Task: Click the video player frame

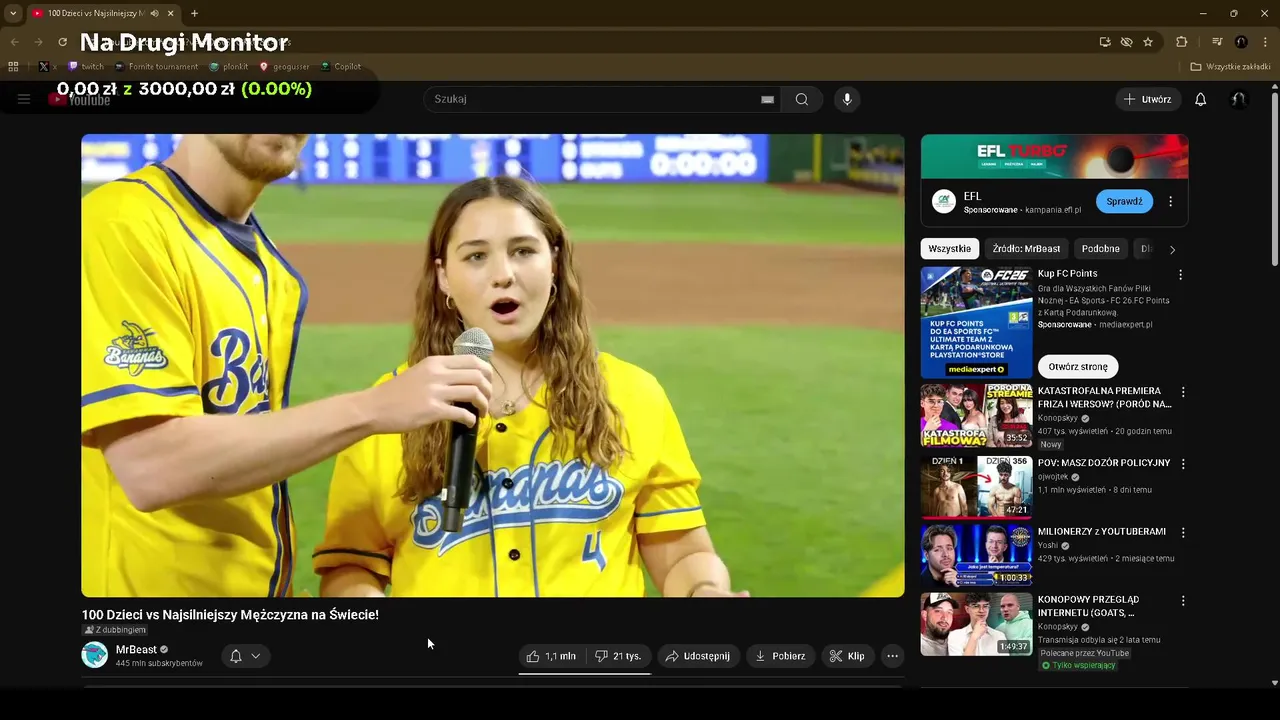Action: [493, 366]
